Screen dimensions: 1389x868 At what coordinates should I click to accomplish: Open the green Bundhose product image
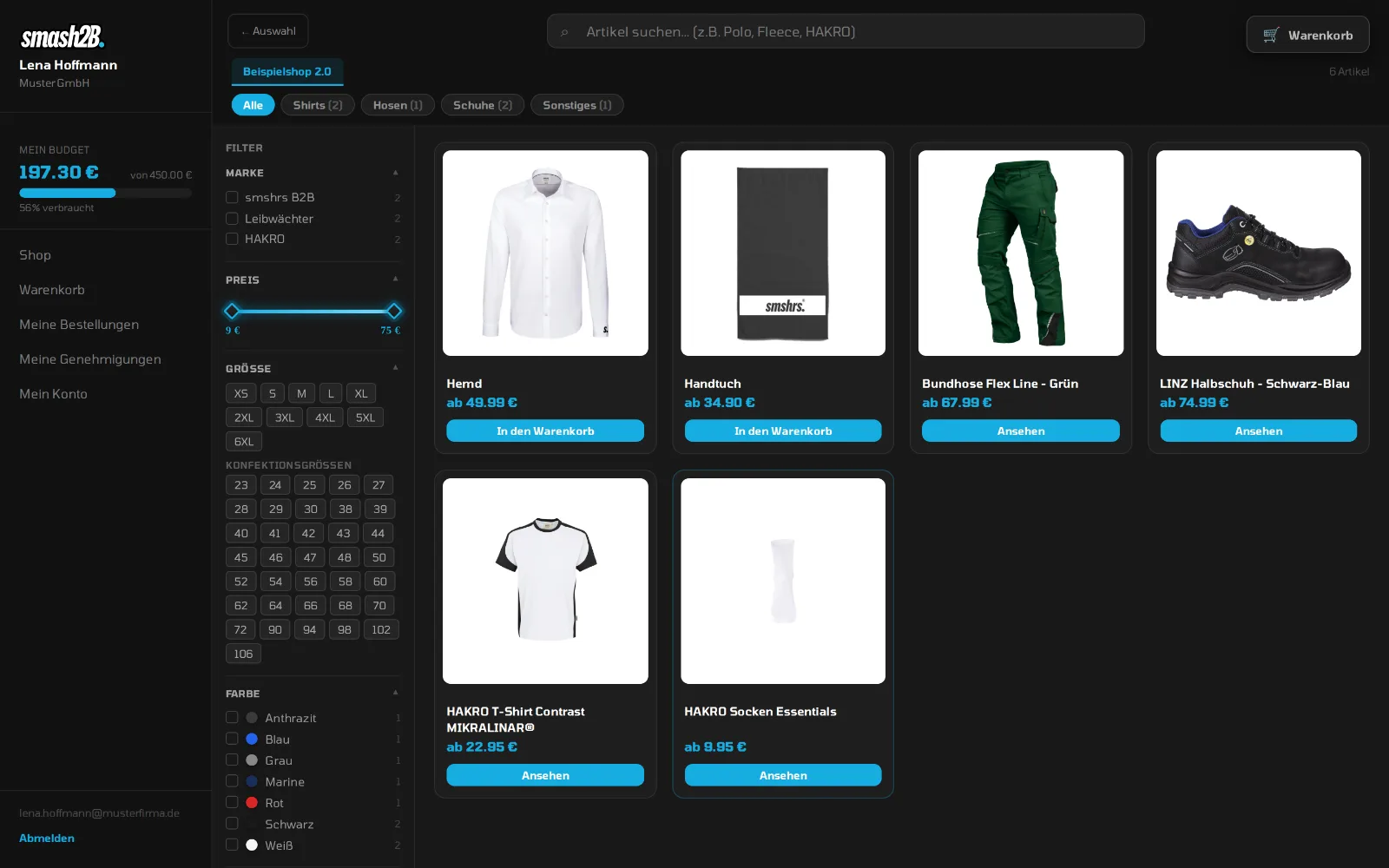(x=1021, y=253)
